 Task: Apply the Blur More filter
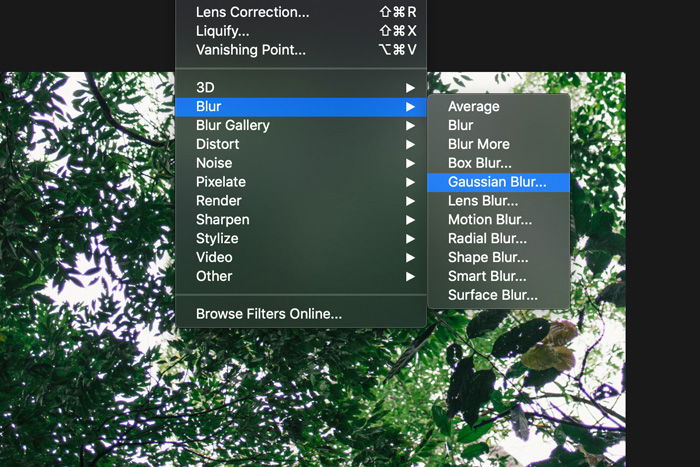pyautogui.click(x=498, y=144)
